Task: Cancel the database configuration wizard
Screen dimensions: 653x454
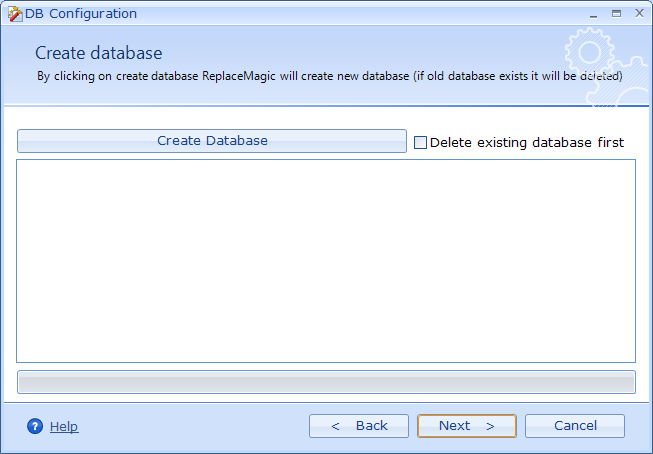Action: pyautogui.click(x=575, y=426)
